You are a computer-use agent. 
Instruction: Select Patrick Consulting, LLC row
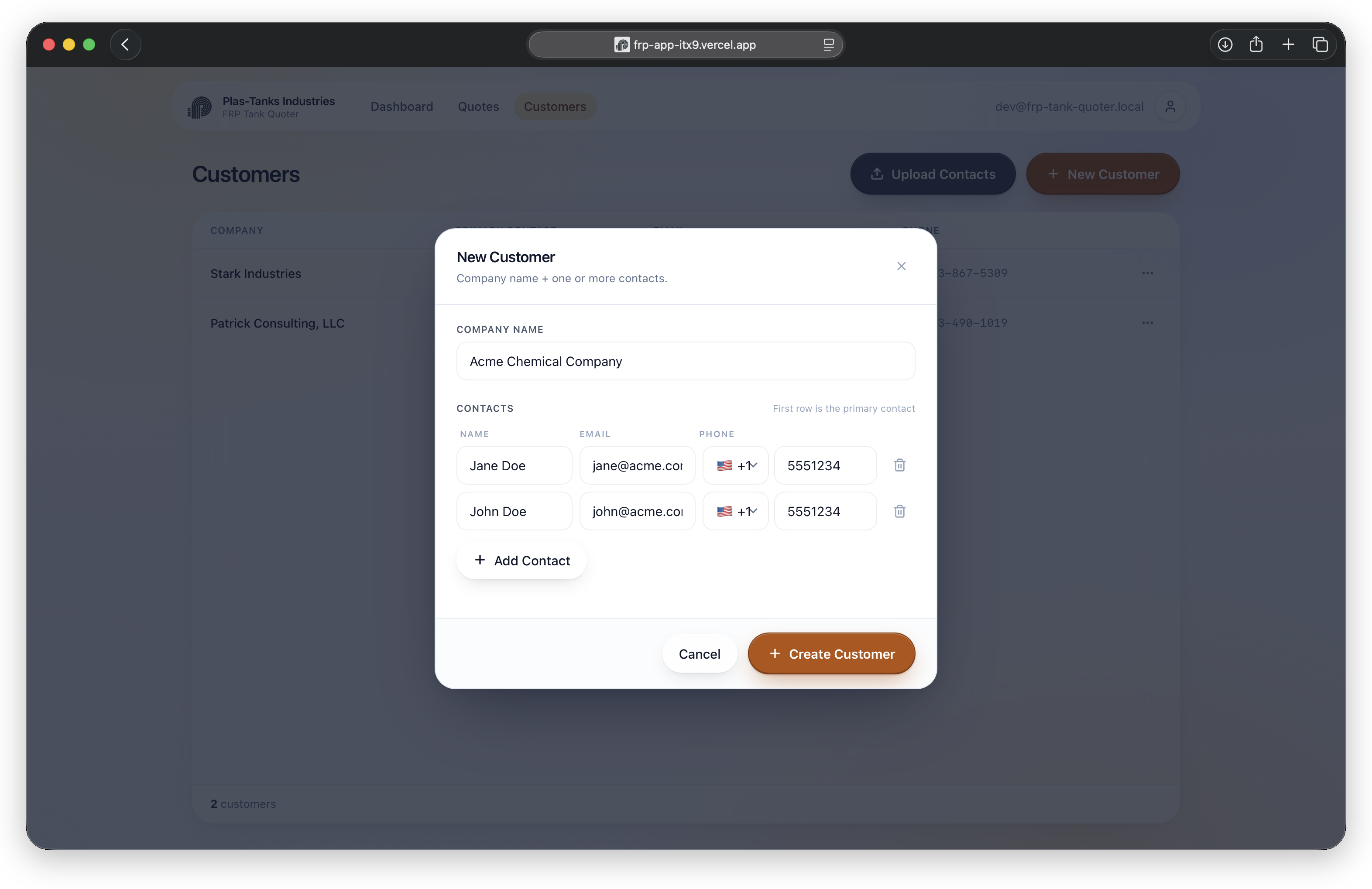pos(686,323)
